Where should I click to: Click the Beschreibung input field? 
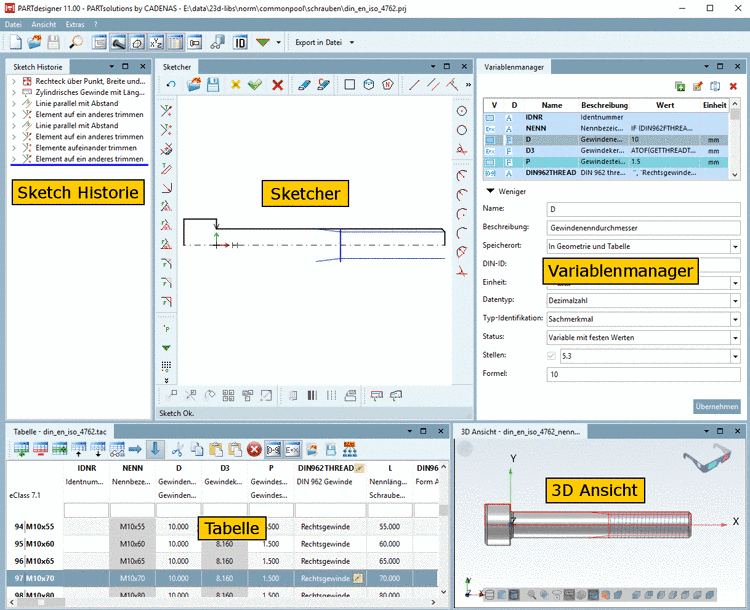coord(643,228)
